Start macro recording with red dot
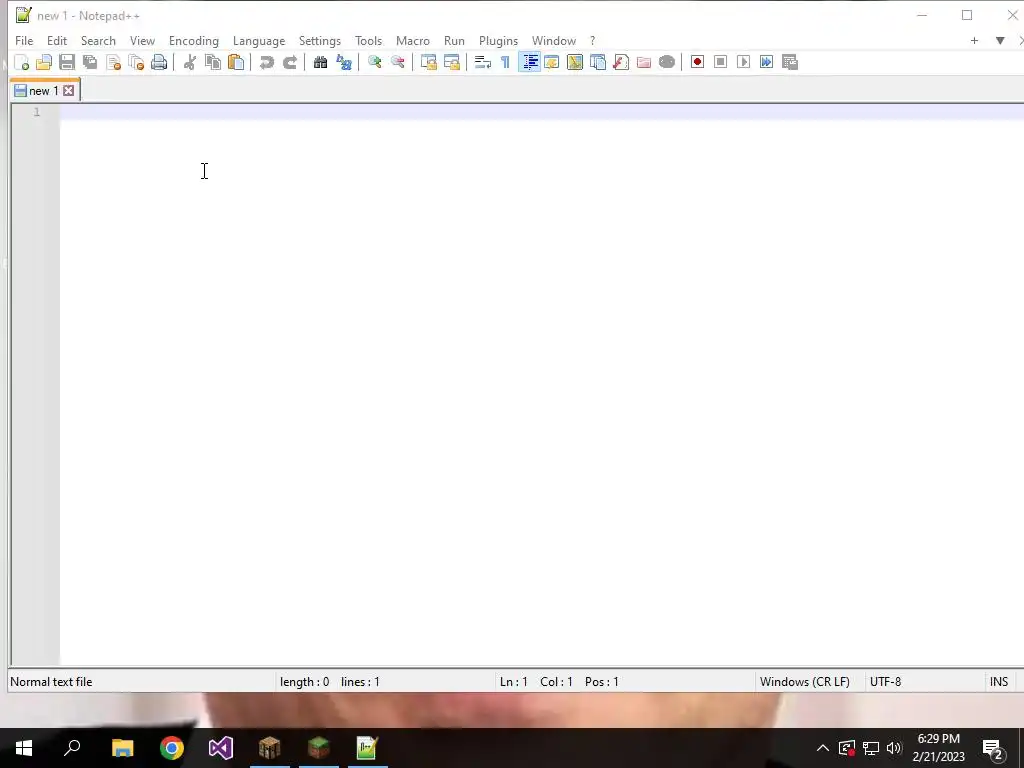The image size is (1024, 768). (697, 62)
